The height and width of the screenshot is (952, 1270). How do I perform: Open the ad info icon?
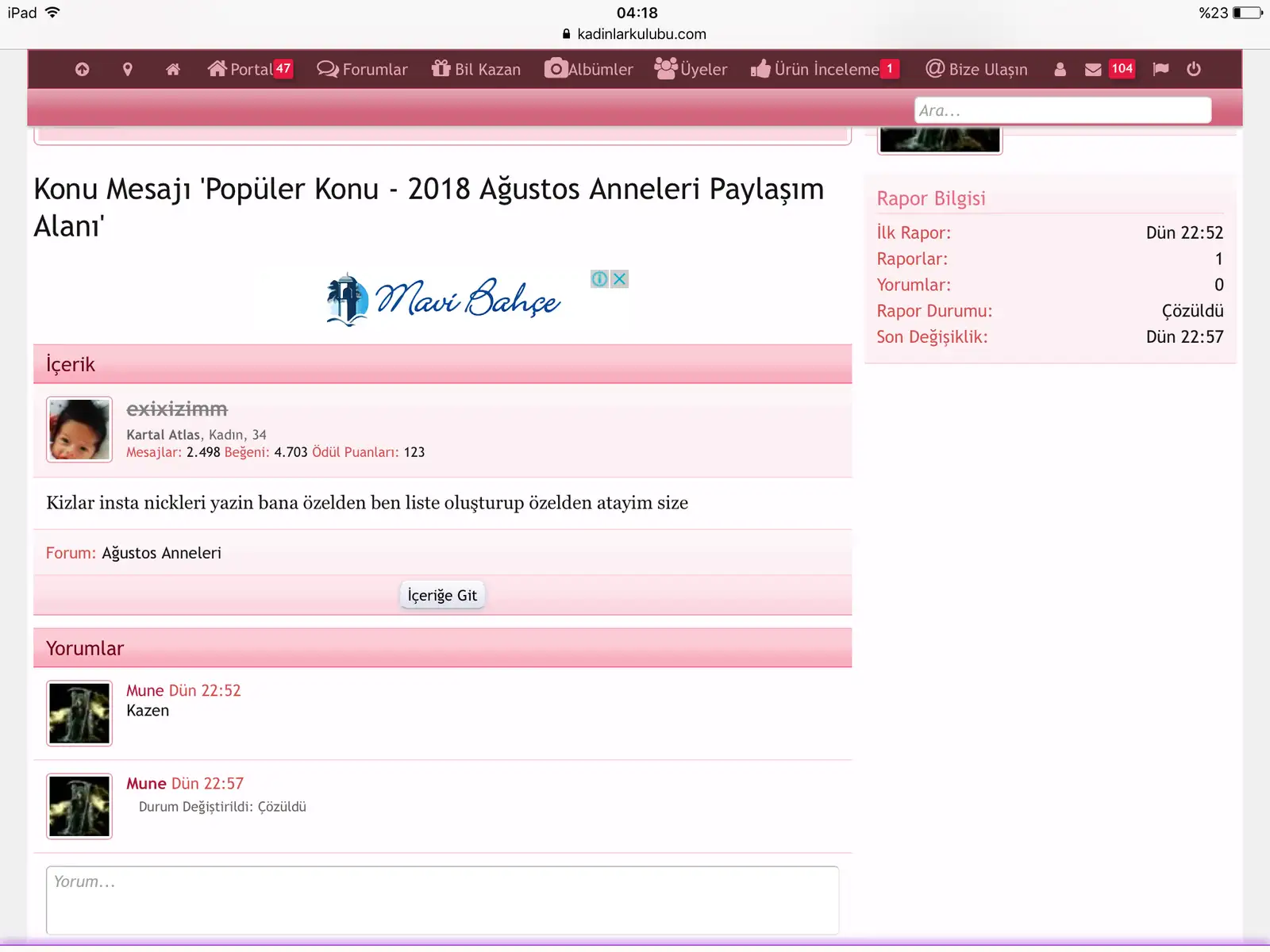[599, 279]
